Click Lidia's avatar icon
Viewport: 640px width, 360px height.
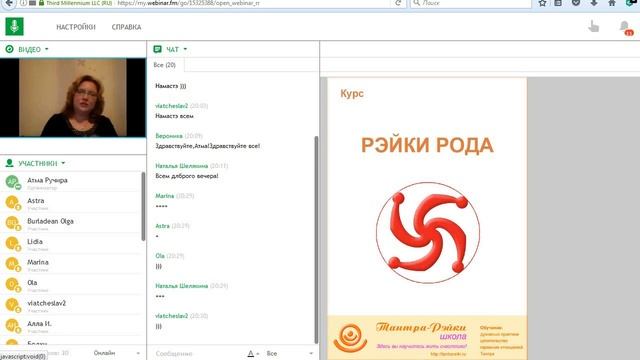(12, 243)
